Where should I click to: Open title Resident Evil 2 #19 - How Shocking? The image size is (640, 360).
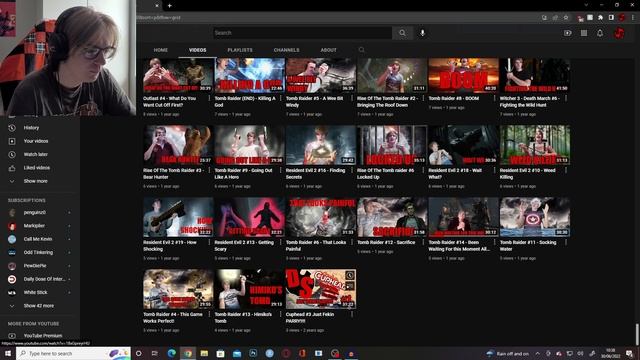point(170,245)
